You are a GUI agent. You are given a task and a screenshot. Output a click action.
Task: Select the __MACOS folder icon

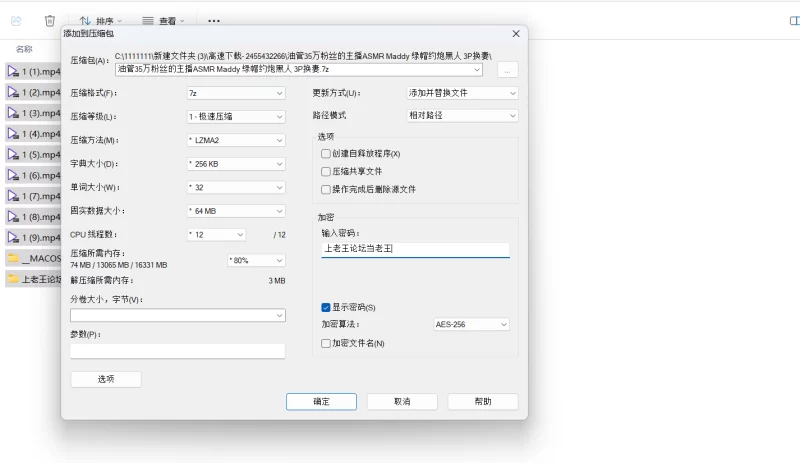pos(13,258)
